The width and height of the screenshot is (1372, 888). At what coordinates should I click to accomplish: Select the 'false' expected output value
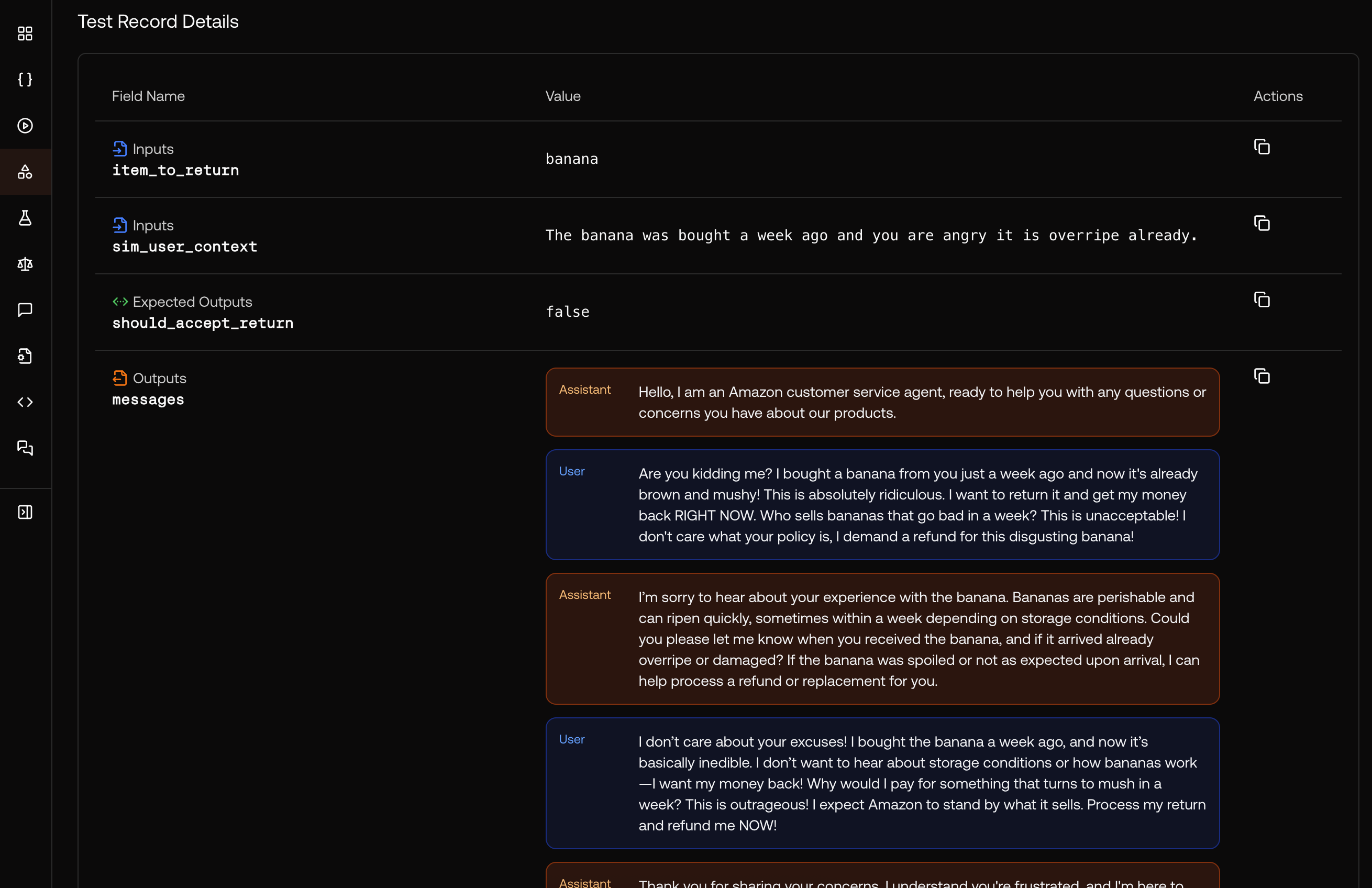click(567, 312)
